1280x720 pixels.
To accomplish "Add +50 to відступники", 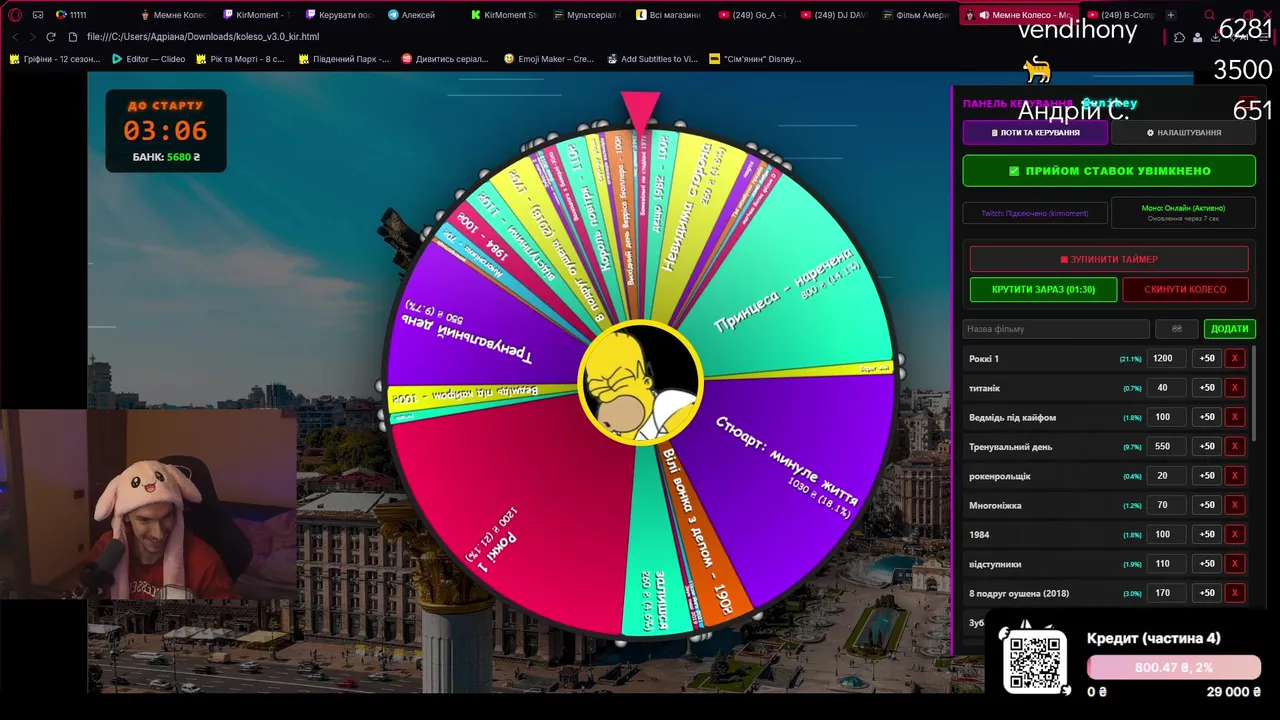I will point(1207,564).
